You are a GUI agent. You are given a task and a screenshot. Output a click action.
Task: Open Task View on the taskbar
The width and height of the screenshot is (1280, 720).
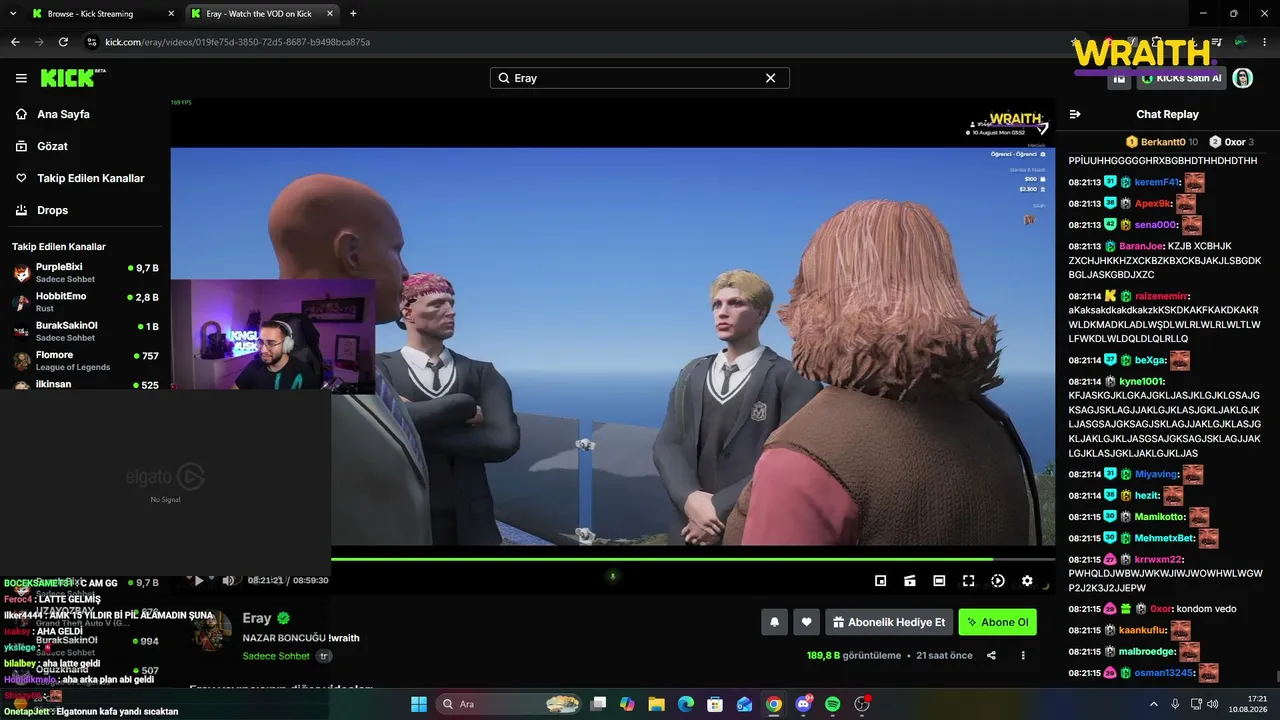pos(600,704)
